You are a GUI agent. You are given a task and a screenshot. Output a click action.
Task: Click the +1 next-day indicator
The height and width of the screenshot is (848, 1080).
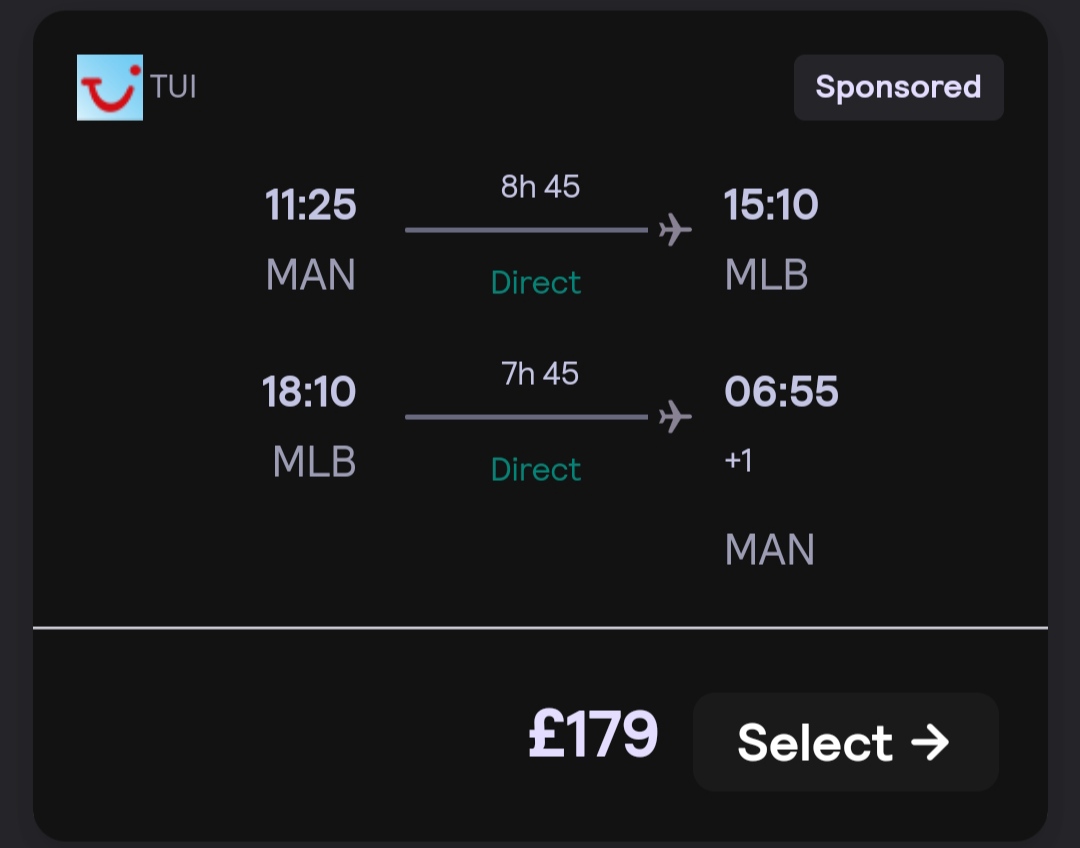[738, 460]
